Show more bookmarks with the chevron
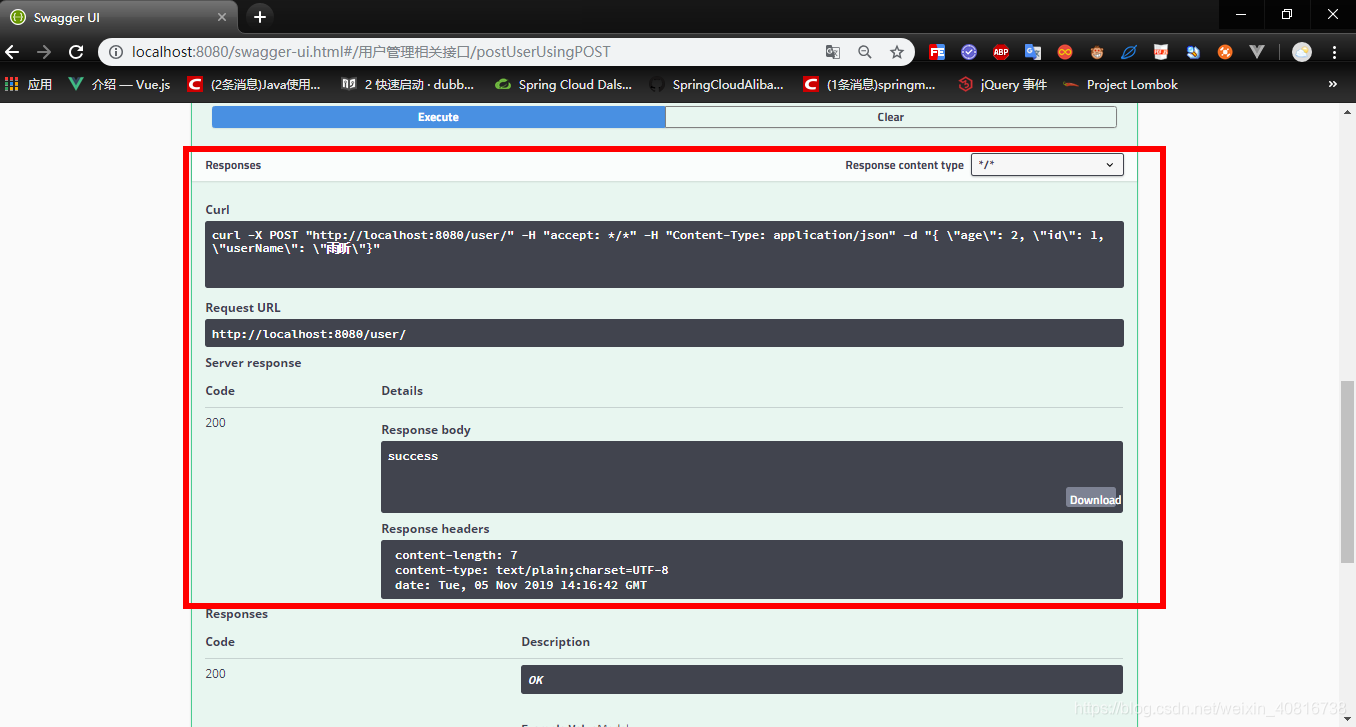Viewport: 1356px width, 727px height. [1332, 85]
